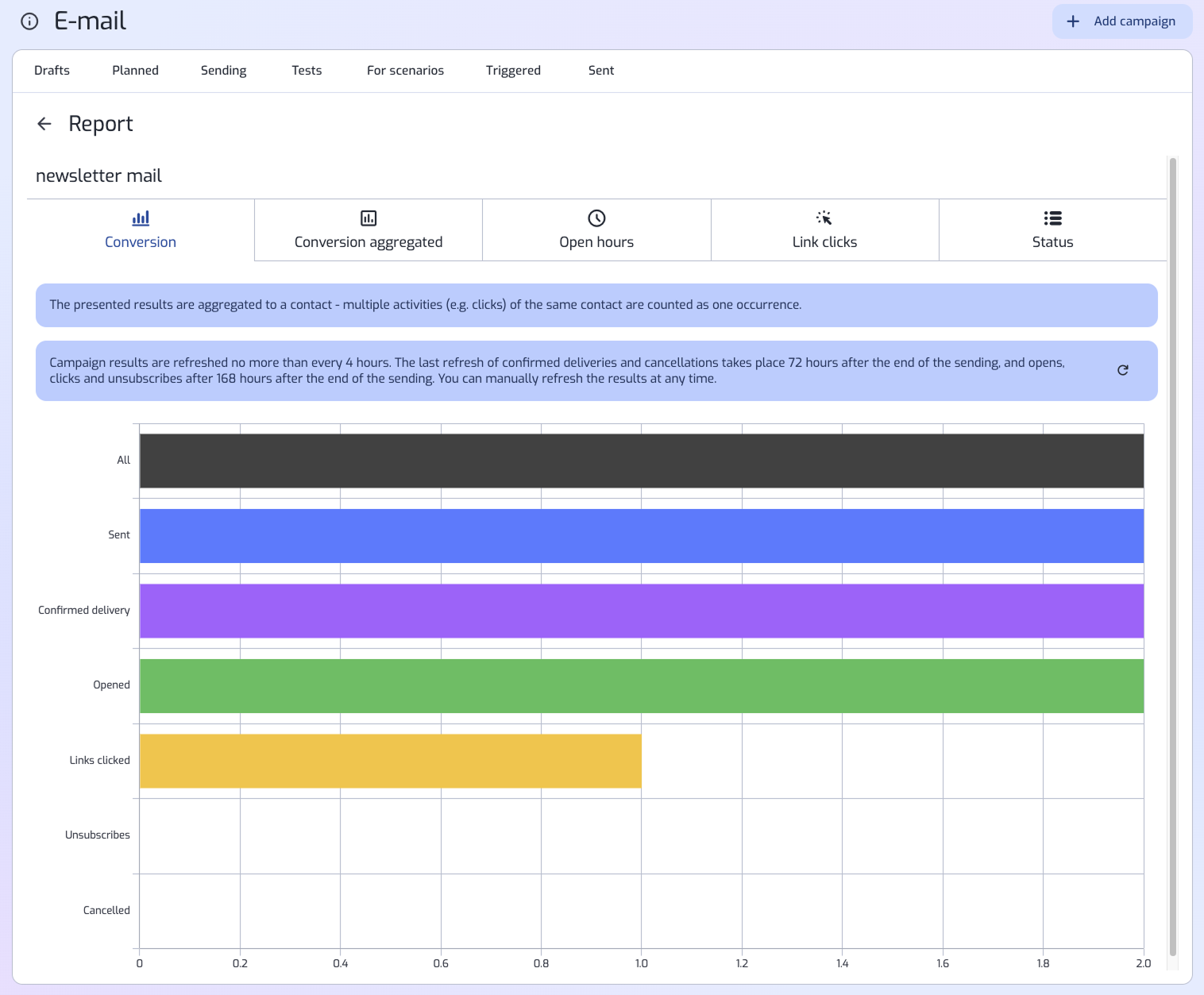Click the '2.0' x-axis tick label
Screen dimensions: 1204x995
[1144, 964]
